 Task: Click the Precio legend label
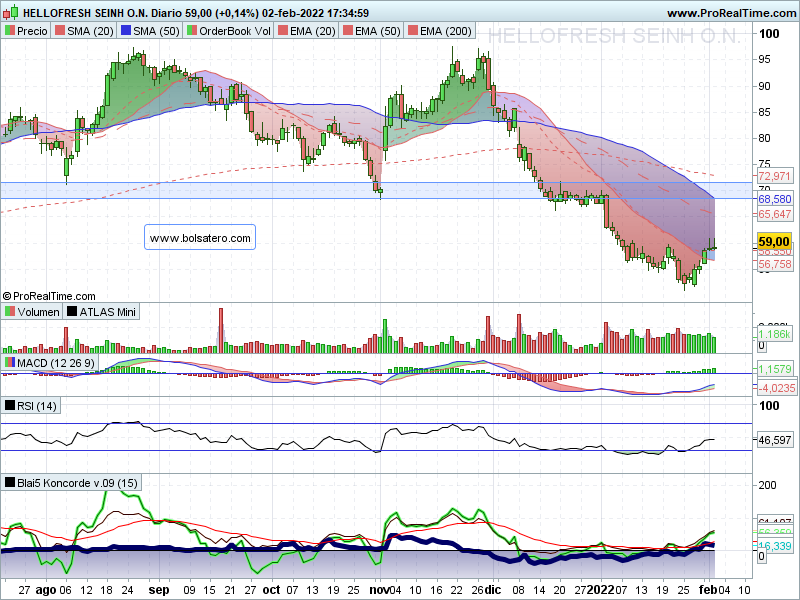tap(32, 31)
